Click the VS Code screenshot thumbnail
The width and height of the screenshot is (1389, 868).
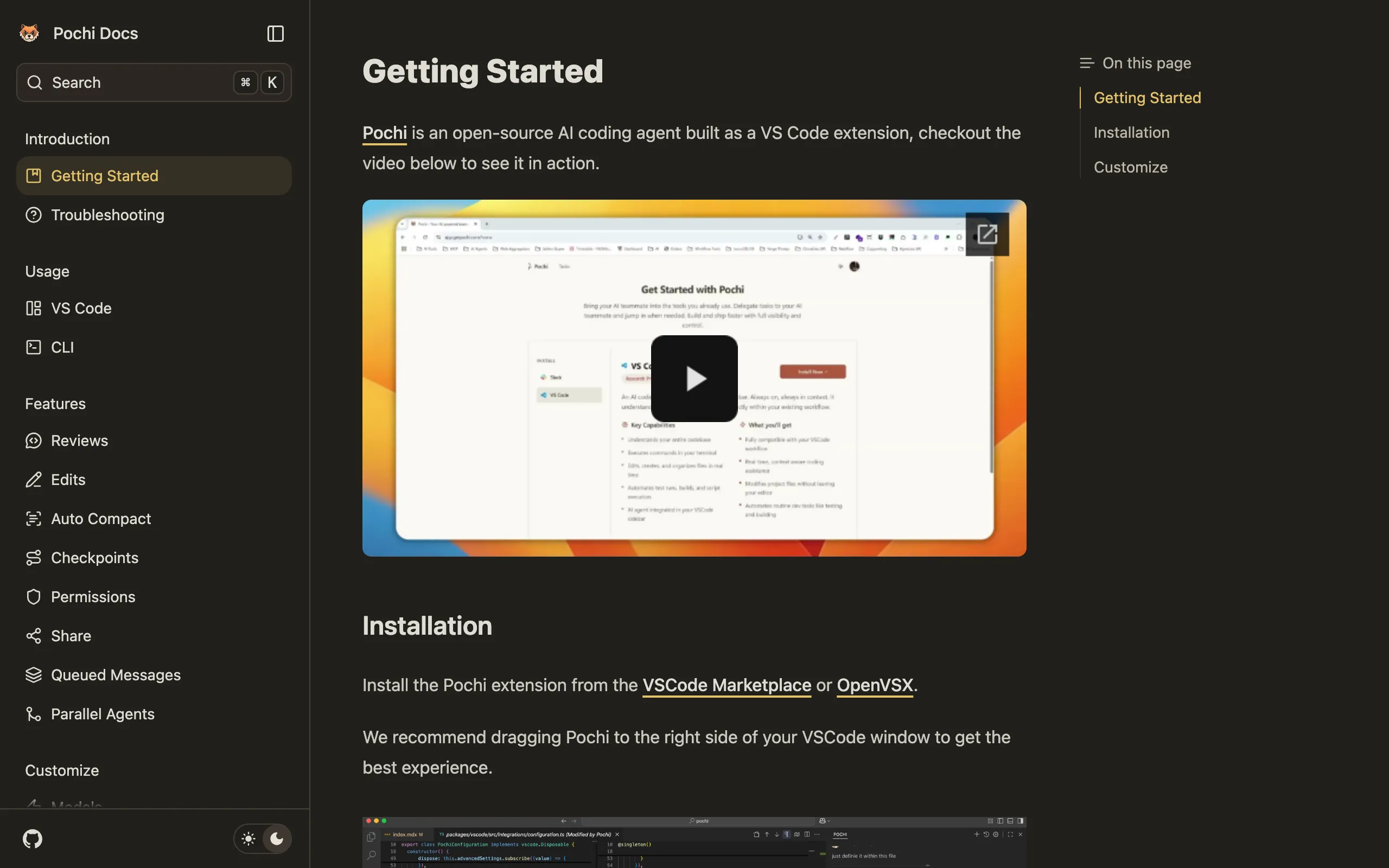(x=694, y=842)
